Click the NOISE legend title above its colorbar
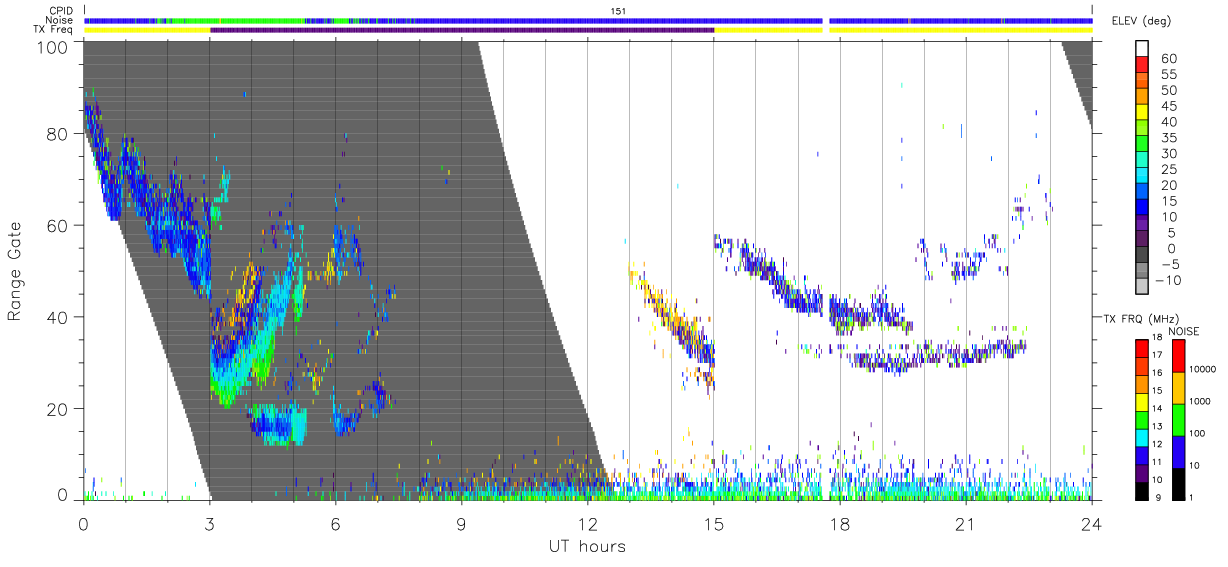The image size is (1228, 567). click(1185, 331)
